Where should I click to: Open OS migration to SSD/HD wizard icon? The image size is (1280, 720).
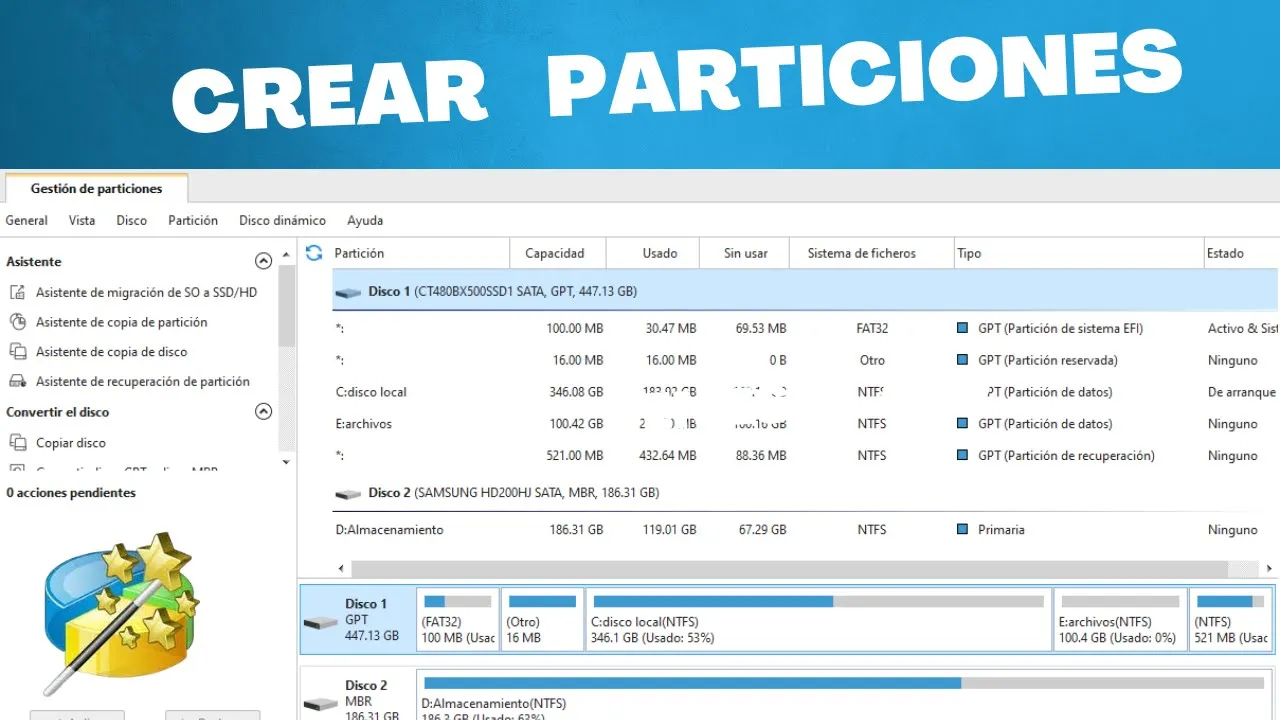(x=17, y=292)
